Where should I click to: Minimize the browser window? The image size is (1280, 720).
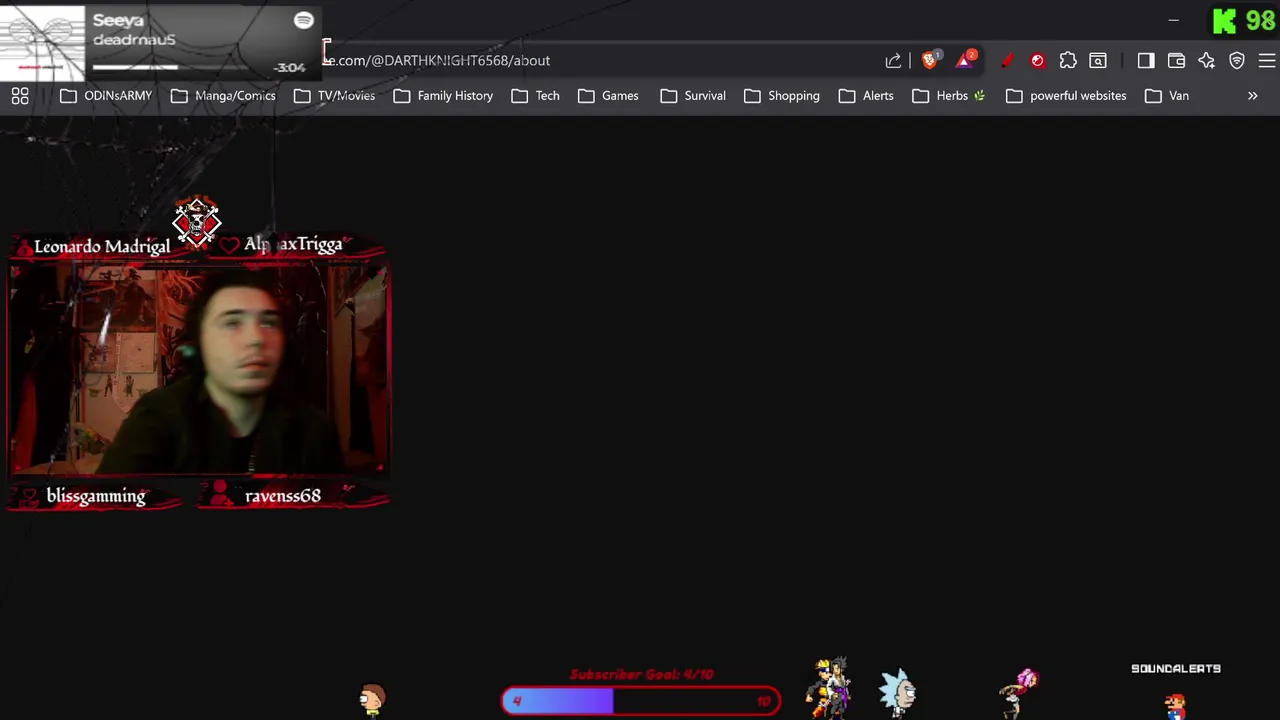[x=1173, y=20]
